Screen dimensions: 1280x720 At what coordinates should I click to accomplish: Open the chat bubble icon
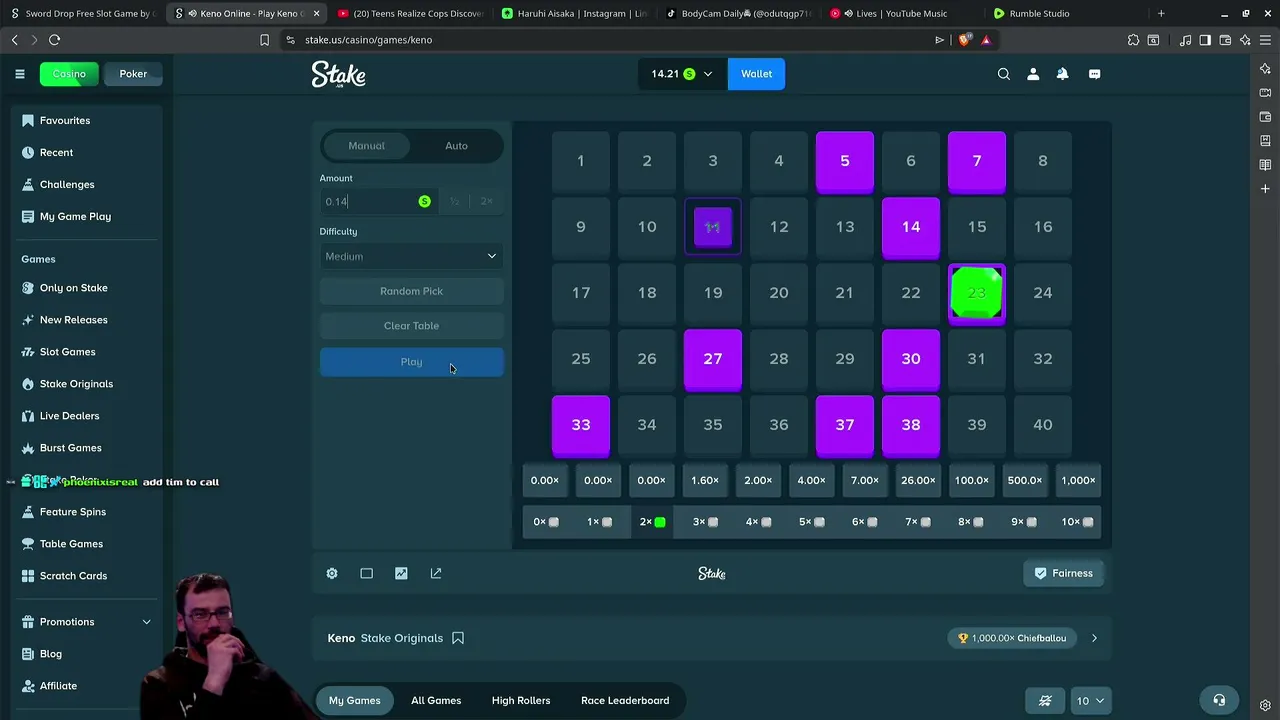[1094, 74]
